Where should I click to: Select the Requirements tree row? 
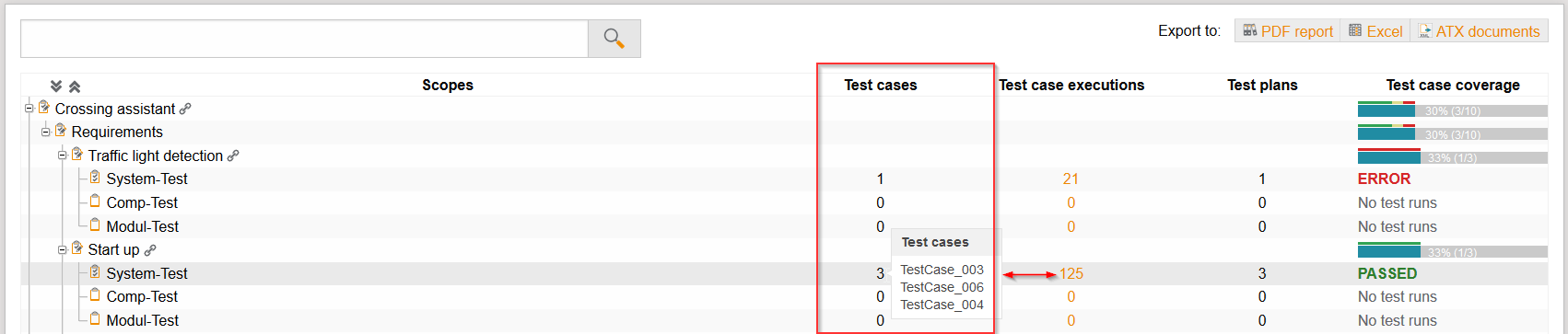pos(117,132)
